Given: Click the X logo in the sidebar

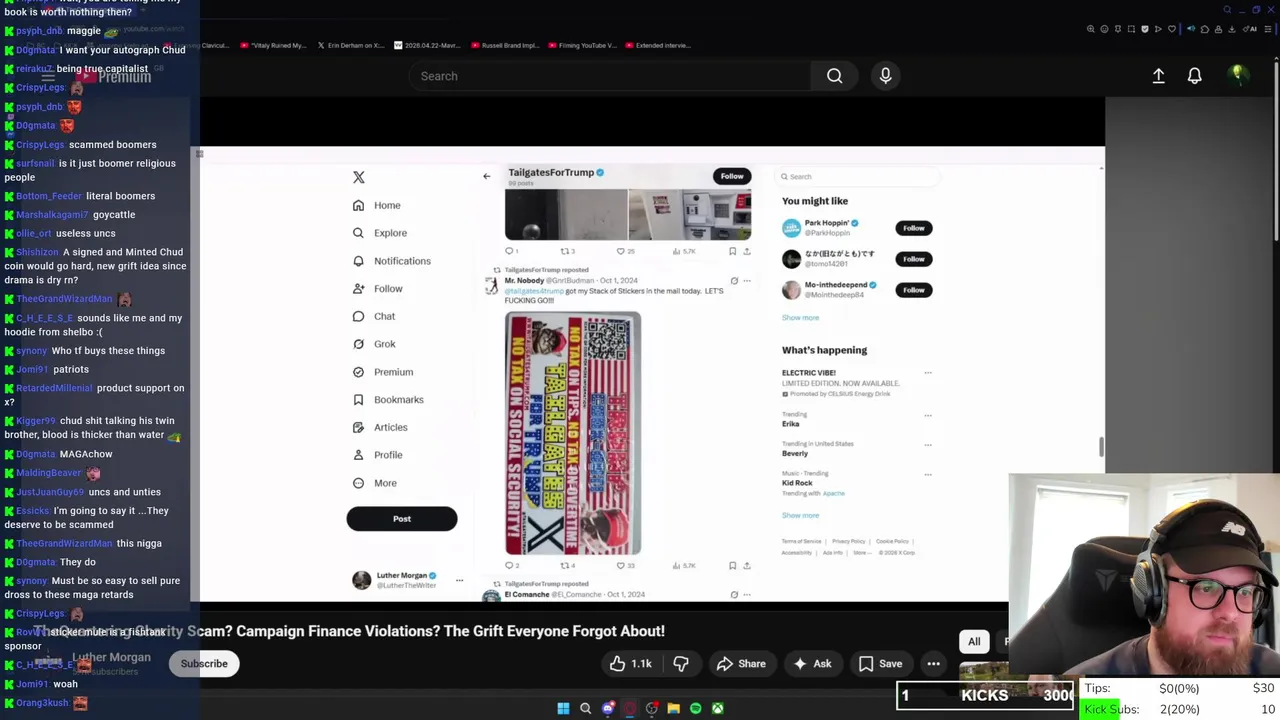Looking at the screenshot, I should 359,177.
